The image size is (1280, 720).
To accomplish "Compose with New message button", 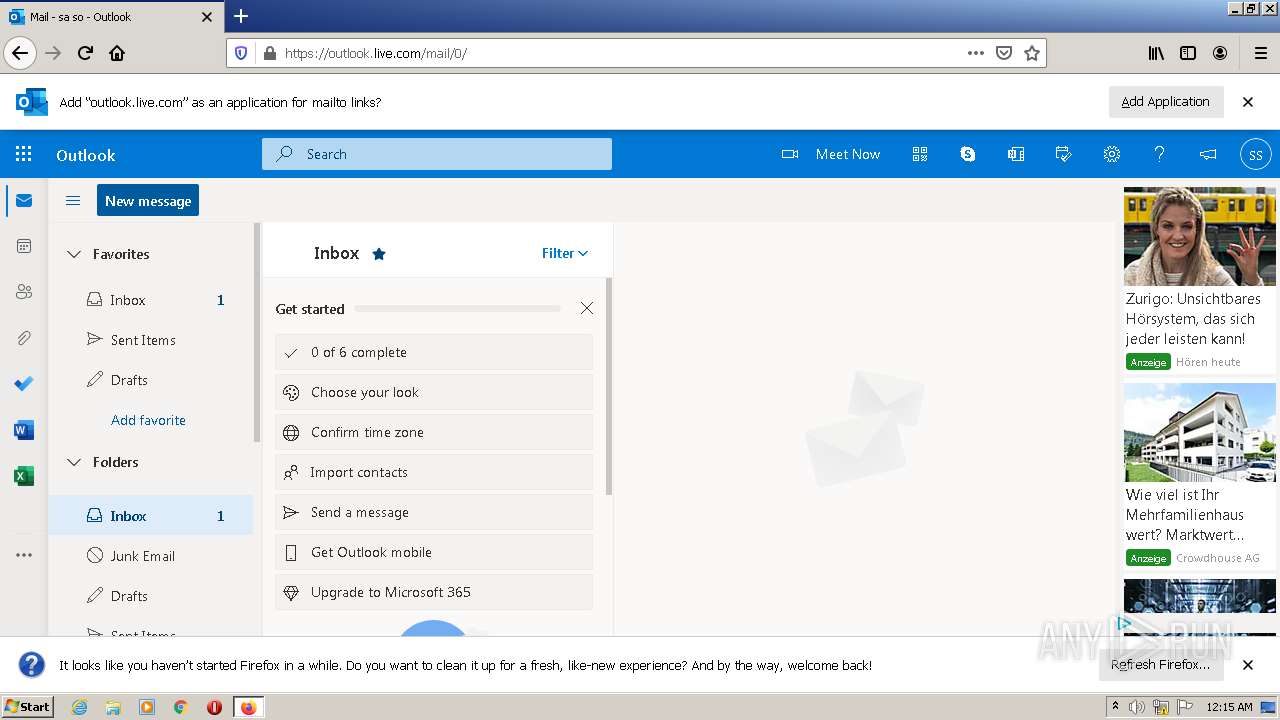I will (148, 200).
